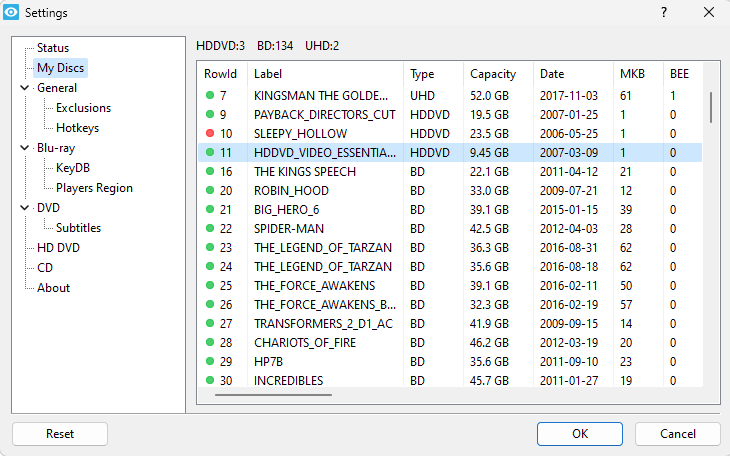The image size is (730, 456).
Task: Click green status dot of SPIDER-MAN row
Action: tap(210, 229)
